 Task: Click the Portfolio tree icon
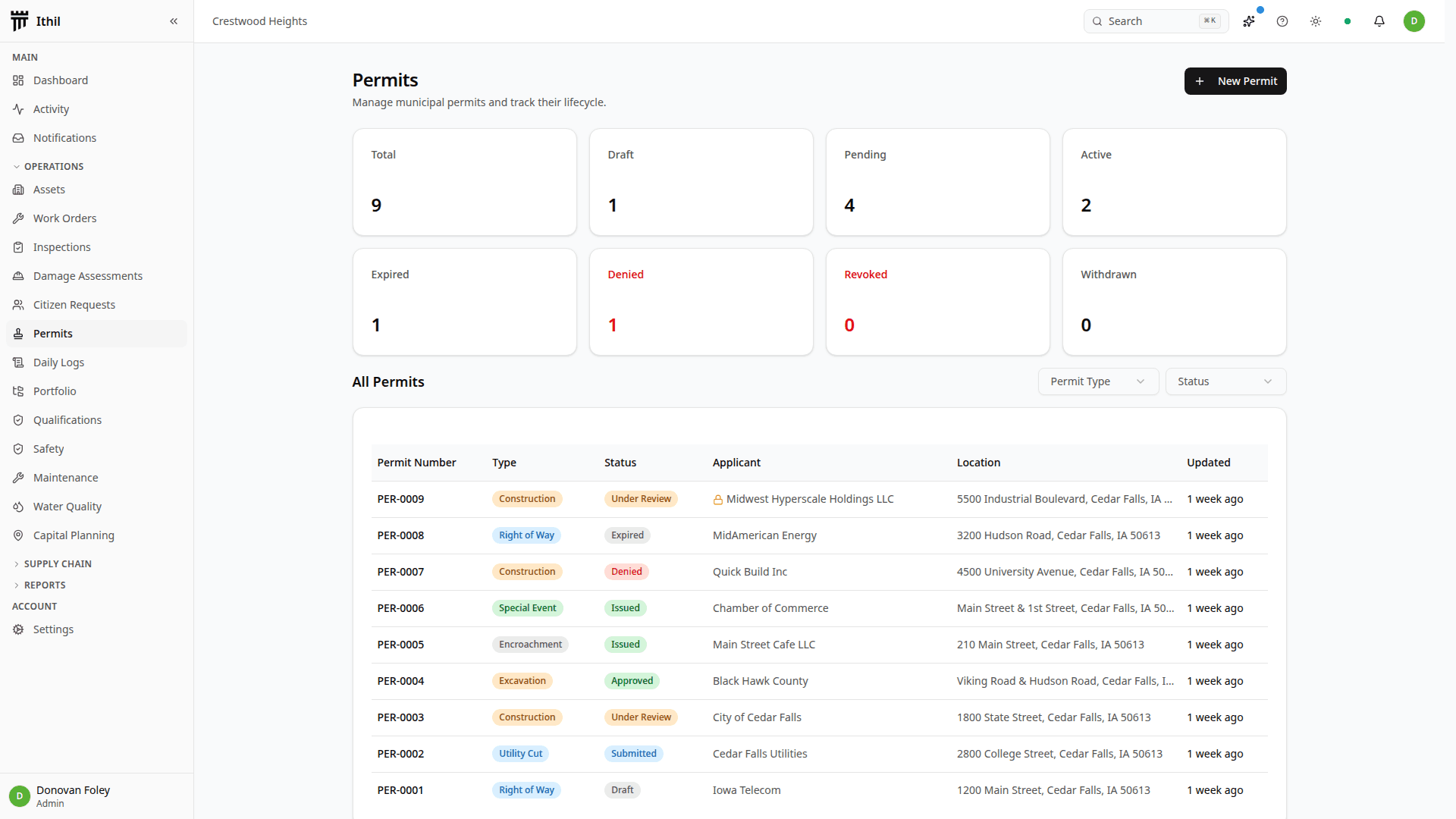click(18, 391)
